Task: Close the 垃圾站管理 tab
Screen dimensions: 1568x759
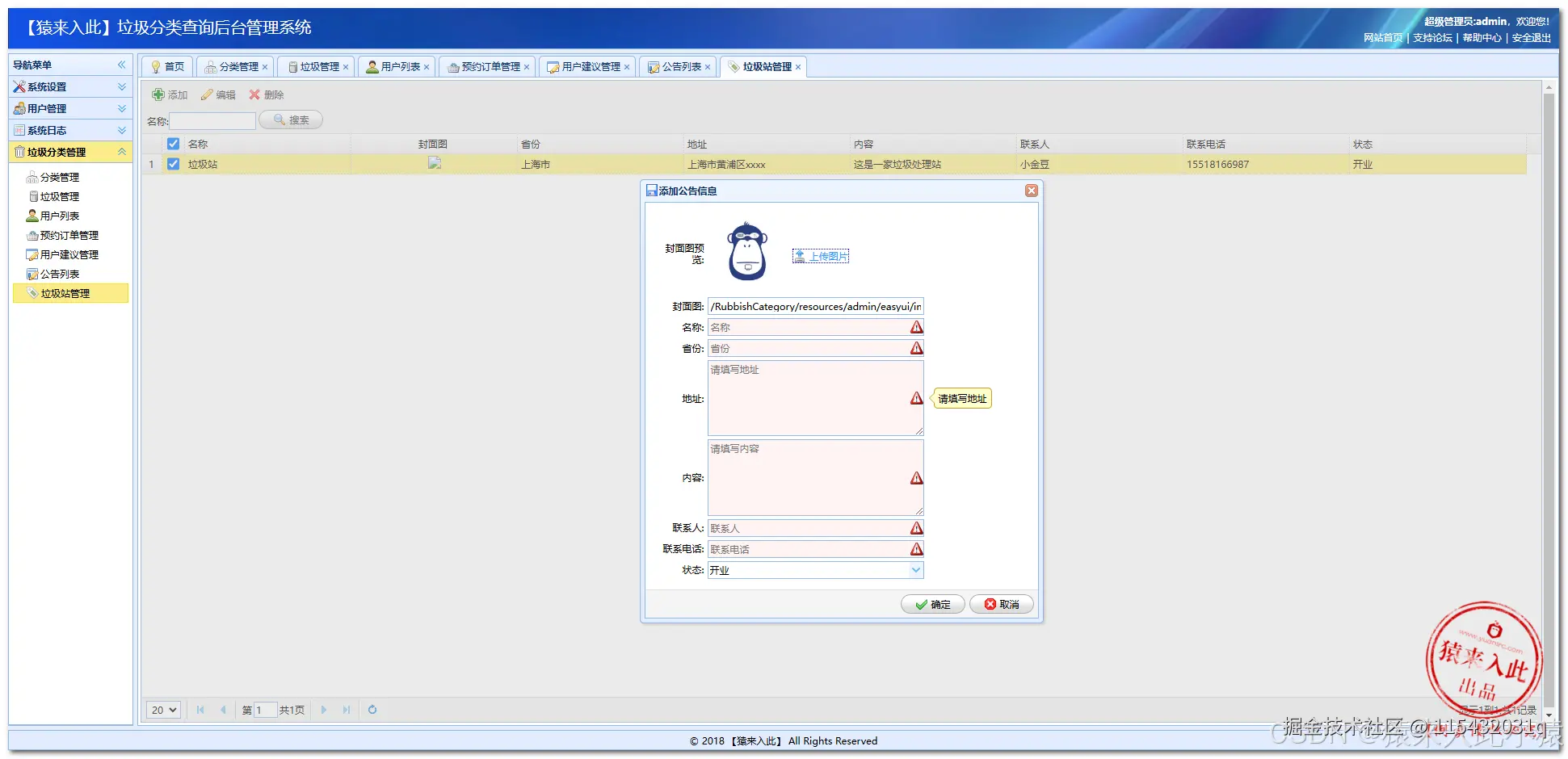Action: 798,67
